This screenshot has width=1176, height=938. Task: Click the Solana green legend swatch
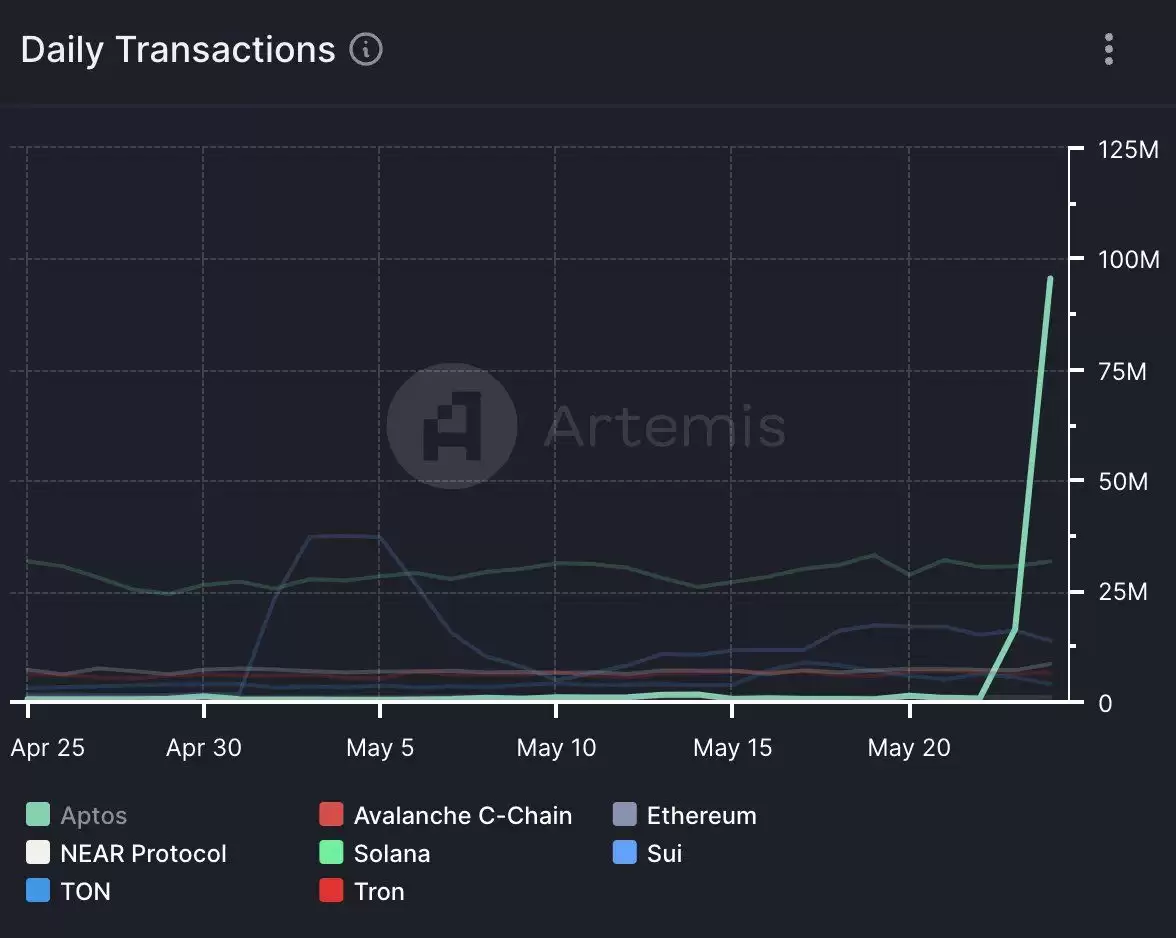coord(331,853)
